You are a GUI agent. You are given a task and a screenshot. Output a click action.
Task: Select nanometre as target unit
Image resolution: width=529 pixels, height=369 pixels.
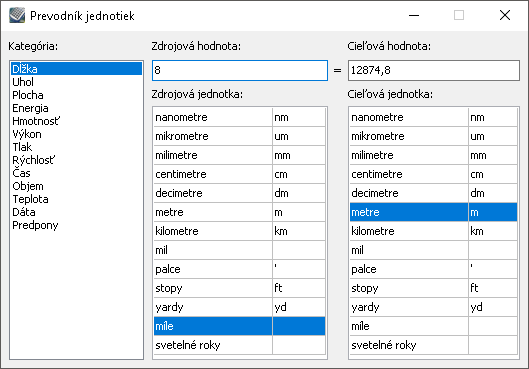[x=434, y=117]
